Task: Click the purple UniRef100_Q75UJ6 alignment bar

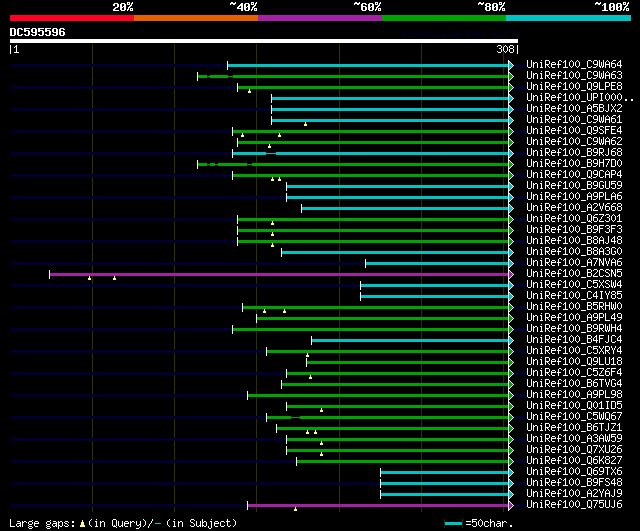Action: click(x=378, y=506)
